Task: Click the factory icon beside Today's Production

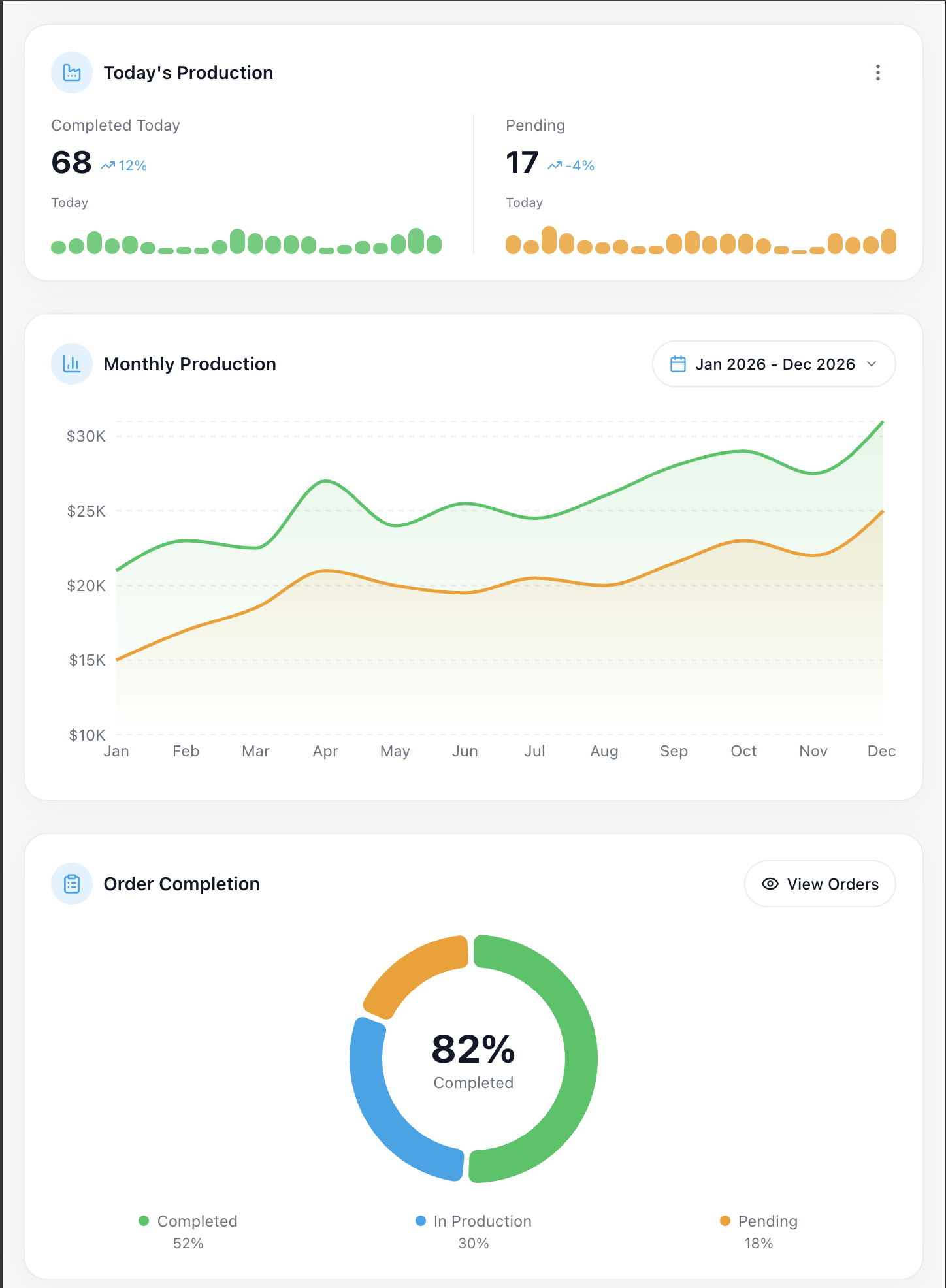Action: coord(72,72)
